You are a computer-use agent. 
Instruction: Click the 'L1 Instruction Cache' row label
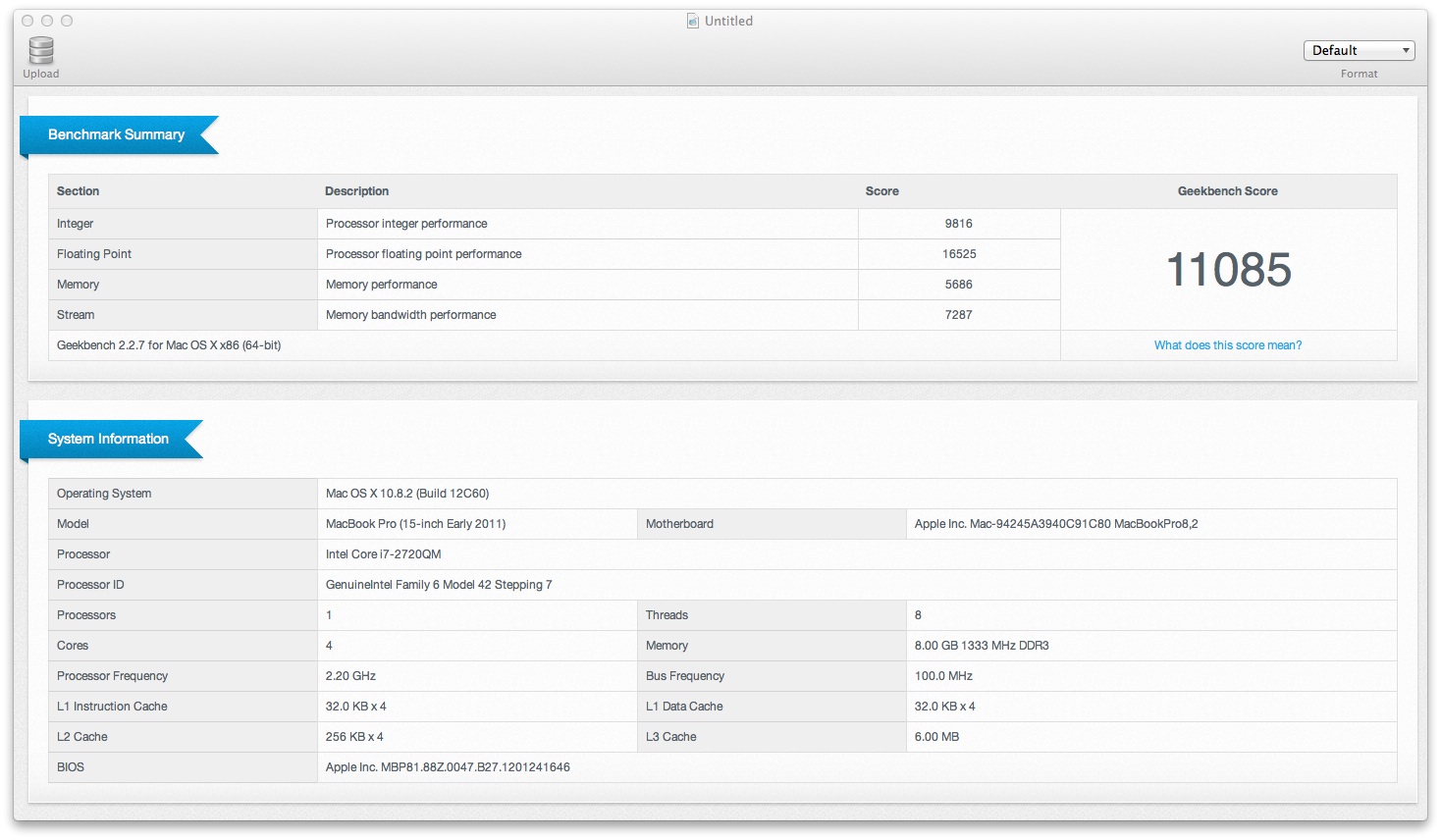[112, 707]
